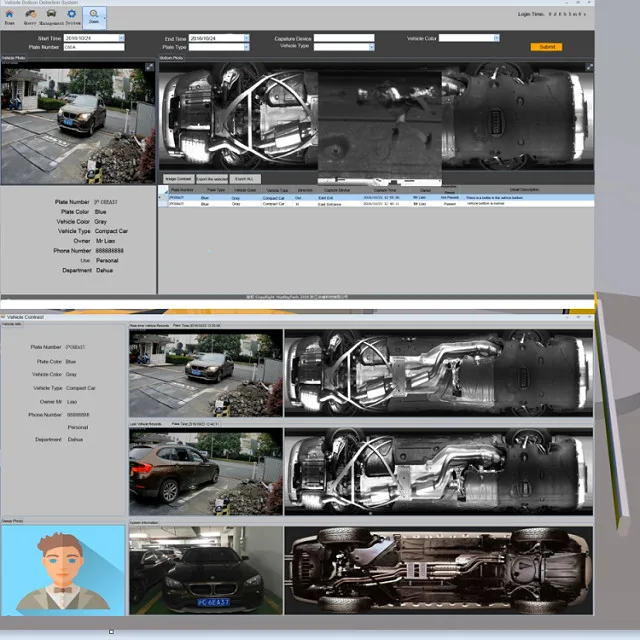The width and height of the screenshot is (640, 640).
Task: Open the Query toolbar icon
Action: [30, 17]
